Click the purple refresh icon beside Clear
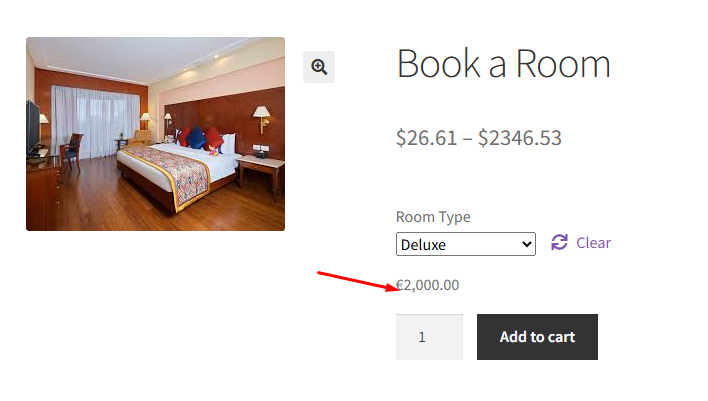Screen dimensions: 708x401 [x=559, y=242]
